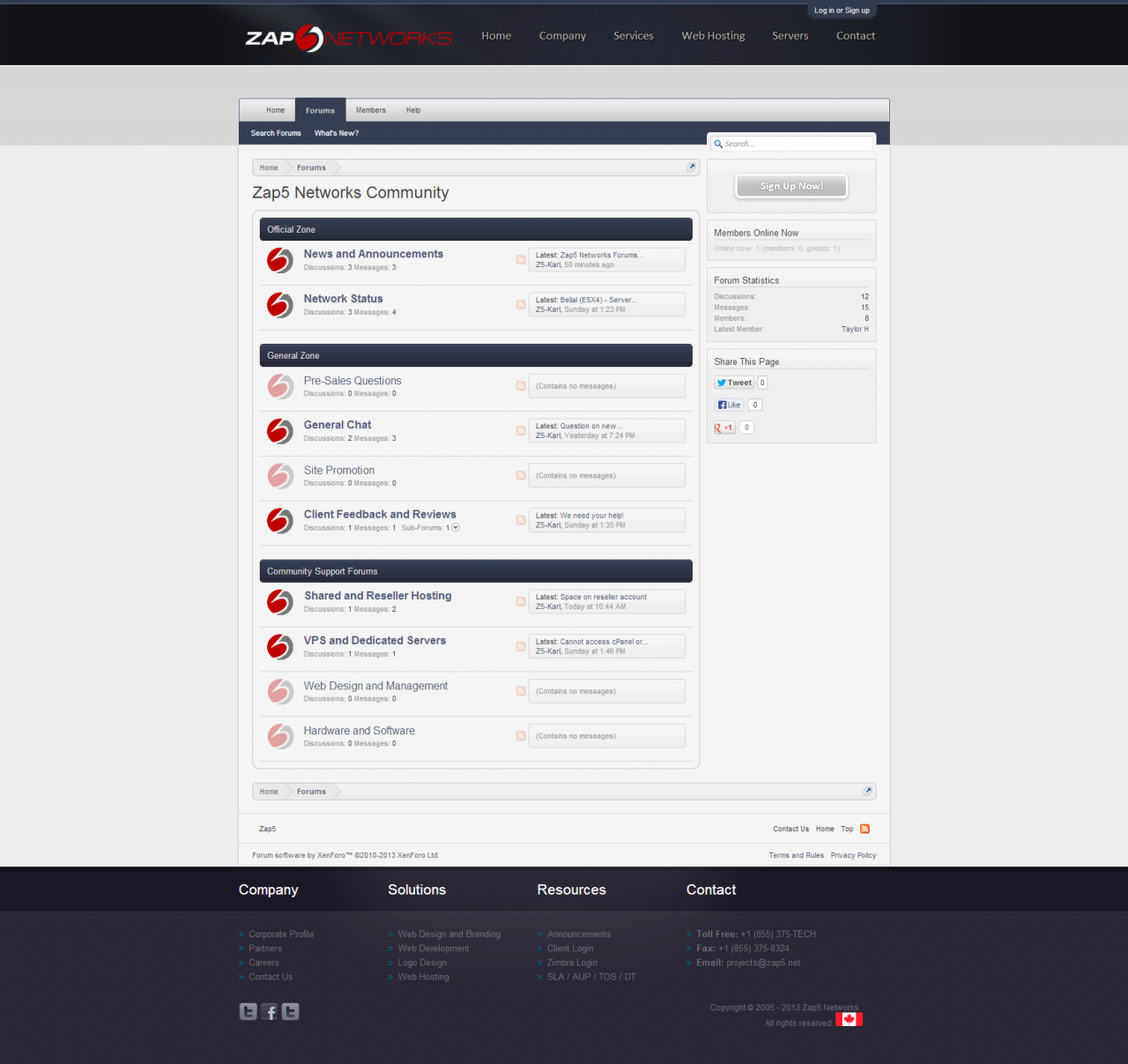The width and height of the screenshot is (1128, 1064).
Task: Open RSS feed for Shared and Reseller Hosting
Action: pos(521,601)
